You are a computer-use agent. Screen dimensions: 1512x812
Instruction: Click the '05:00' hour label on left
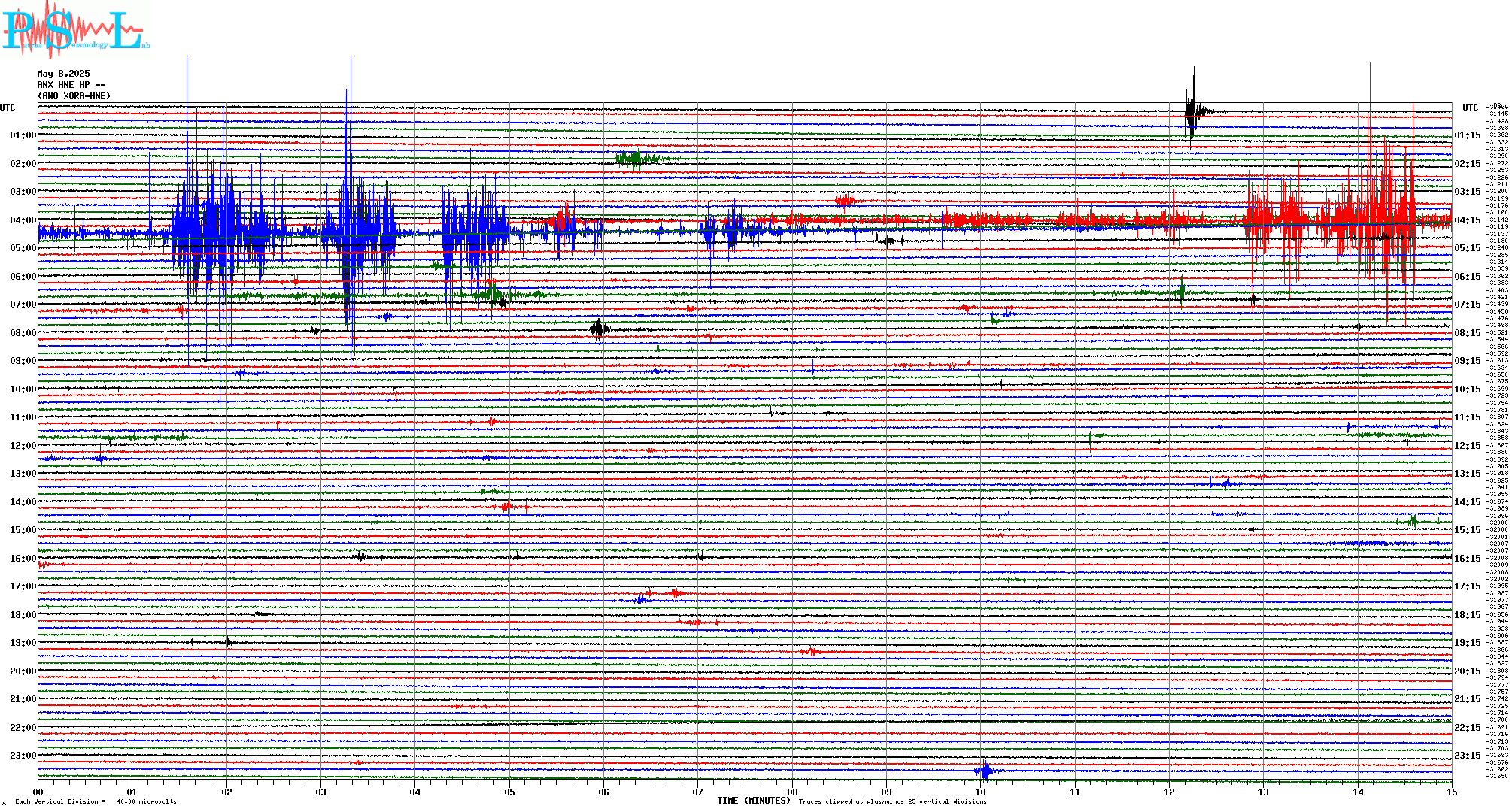pyautogui.click(x=23, y=248)
